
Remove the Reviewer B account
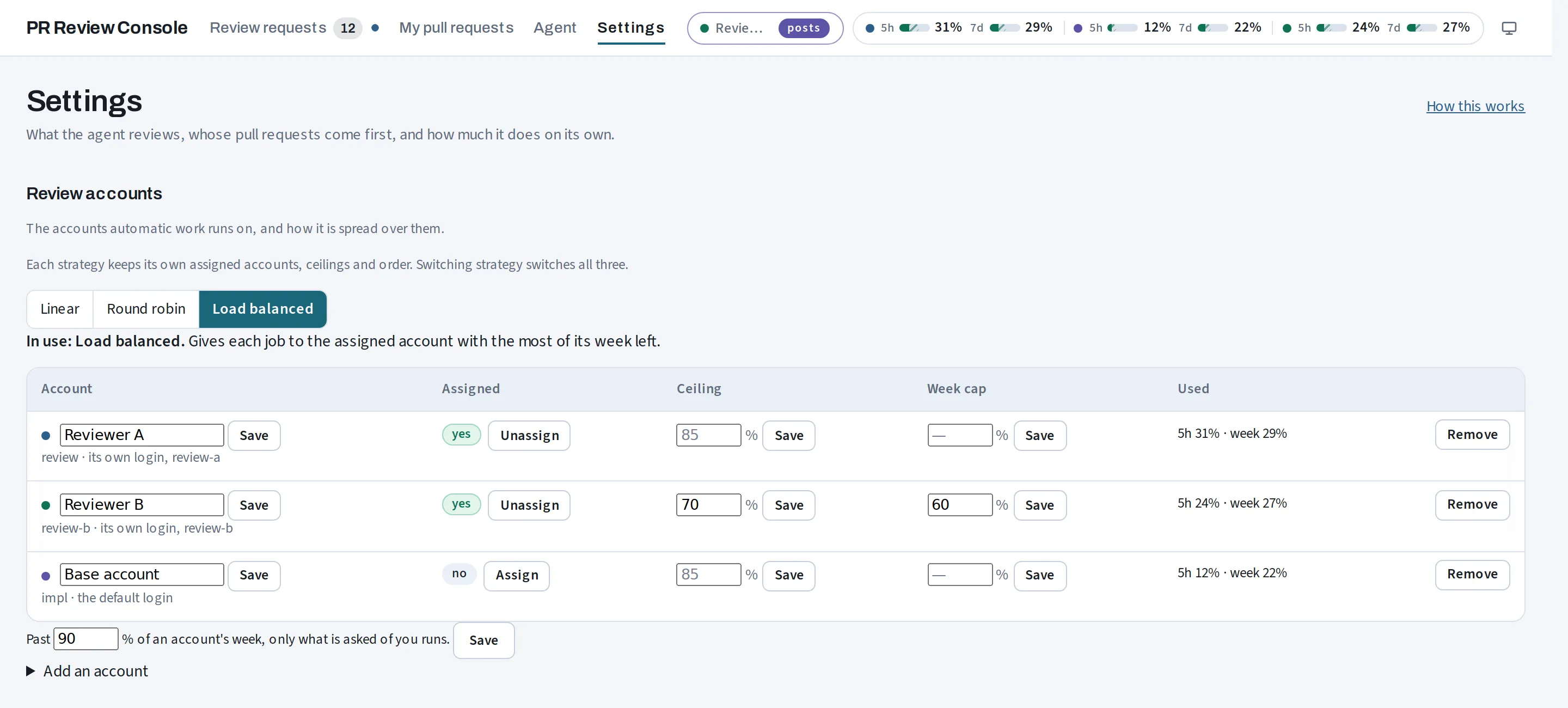[x=1472, y=505]
